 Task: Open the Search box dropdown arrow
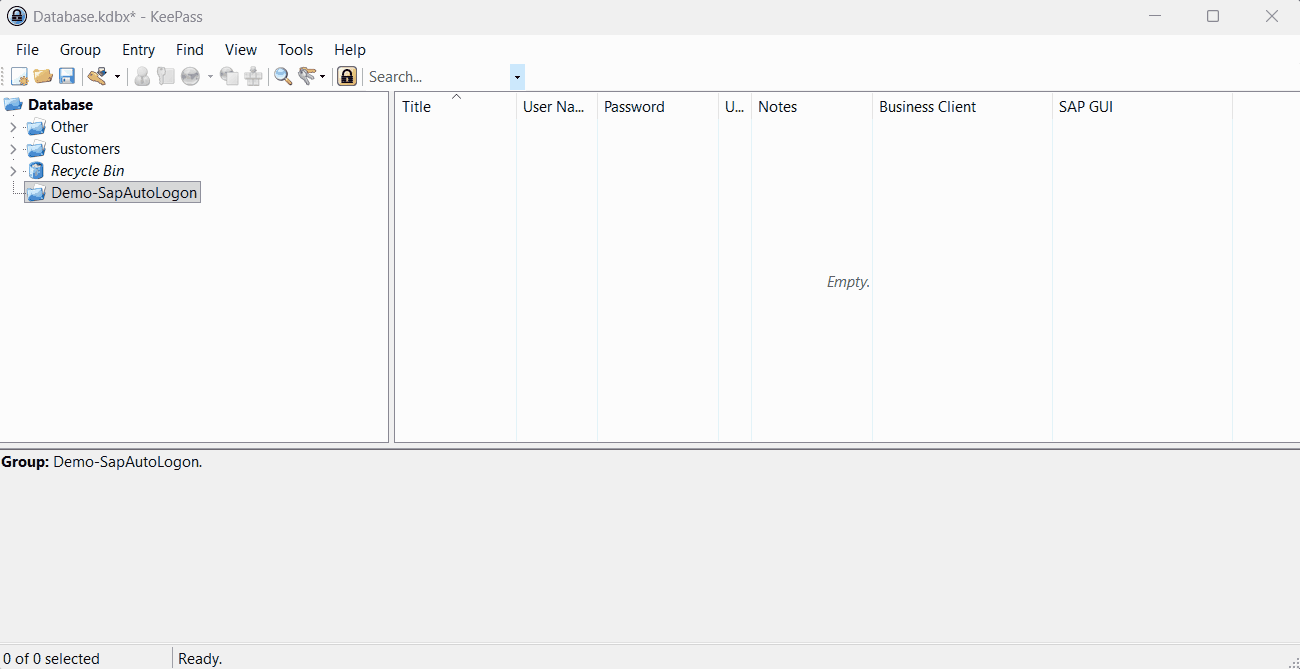tap(517, 77)
